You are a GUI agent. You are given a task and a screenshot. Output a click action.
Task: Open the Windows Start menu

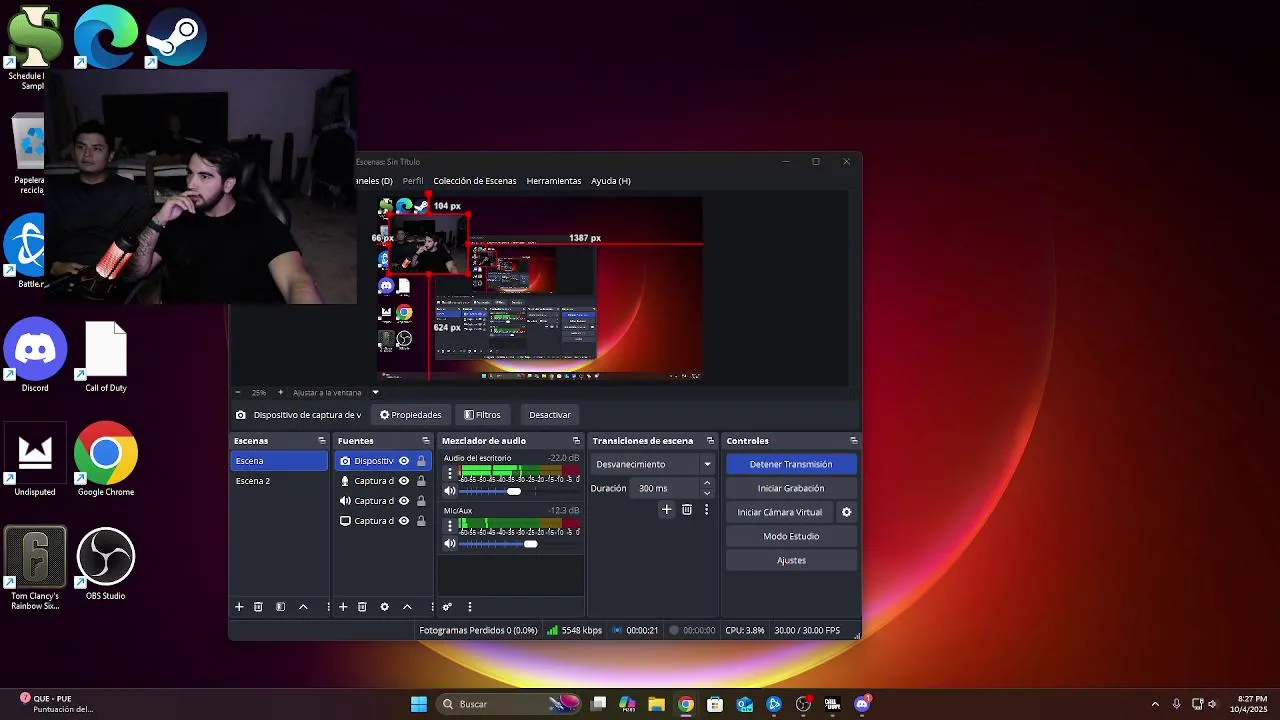pos(419,704)
